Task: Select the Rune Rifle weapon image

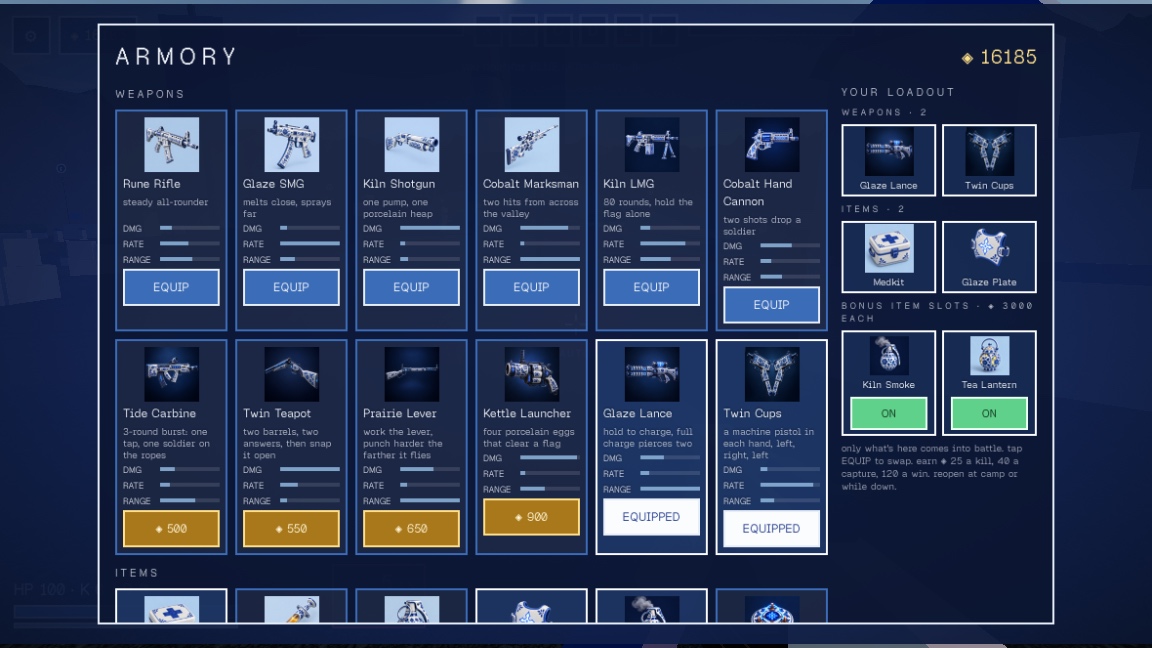Action: [x=171, y=145]
